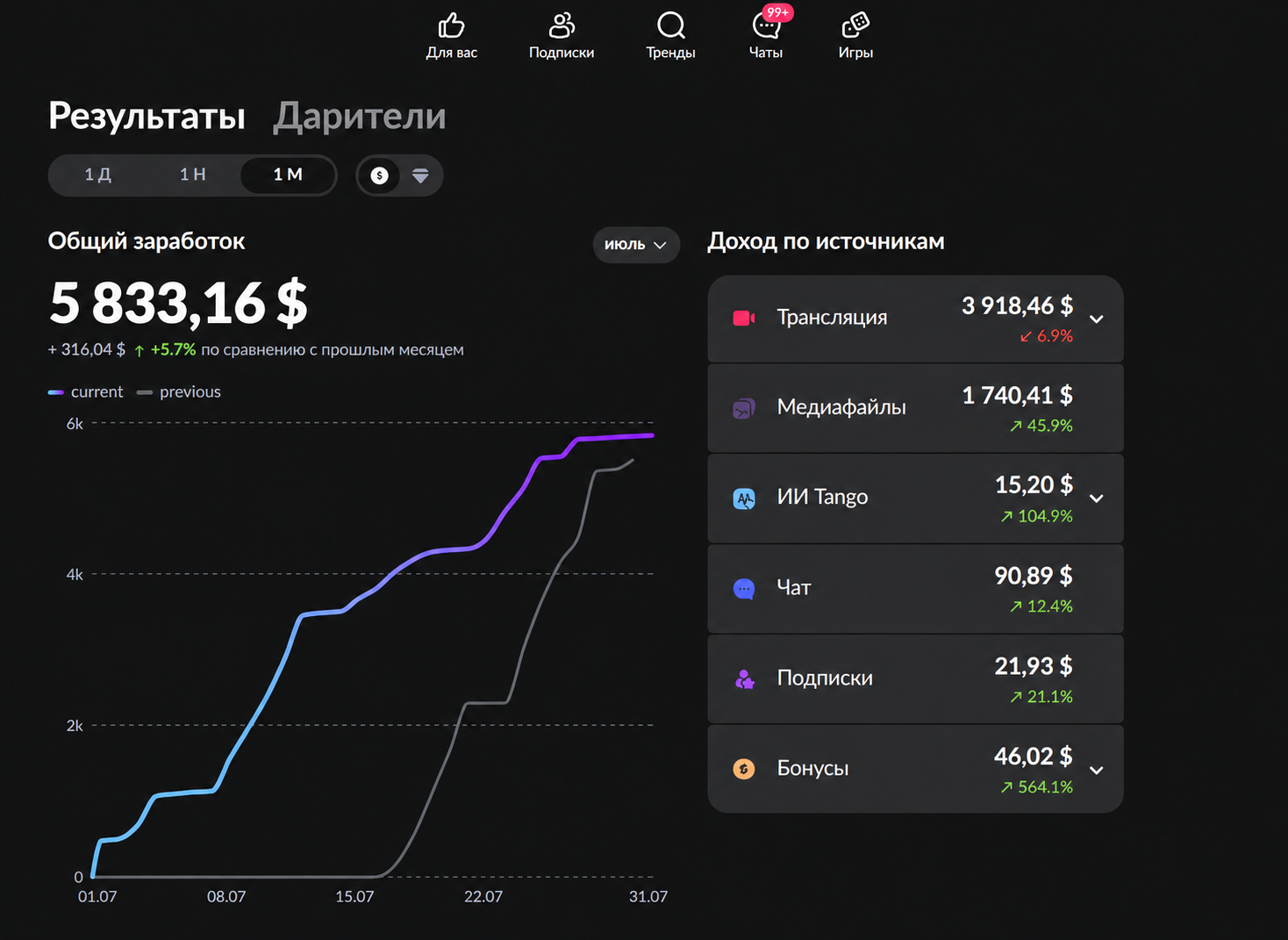Click the 6.9% Трансляция decline value
The image size is (1288, 940).
tap(1046, 336)
